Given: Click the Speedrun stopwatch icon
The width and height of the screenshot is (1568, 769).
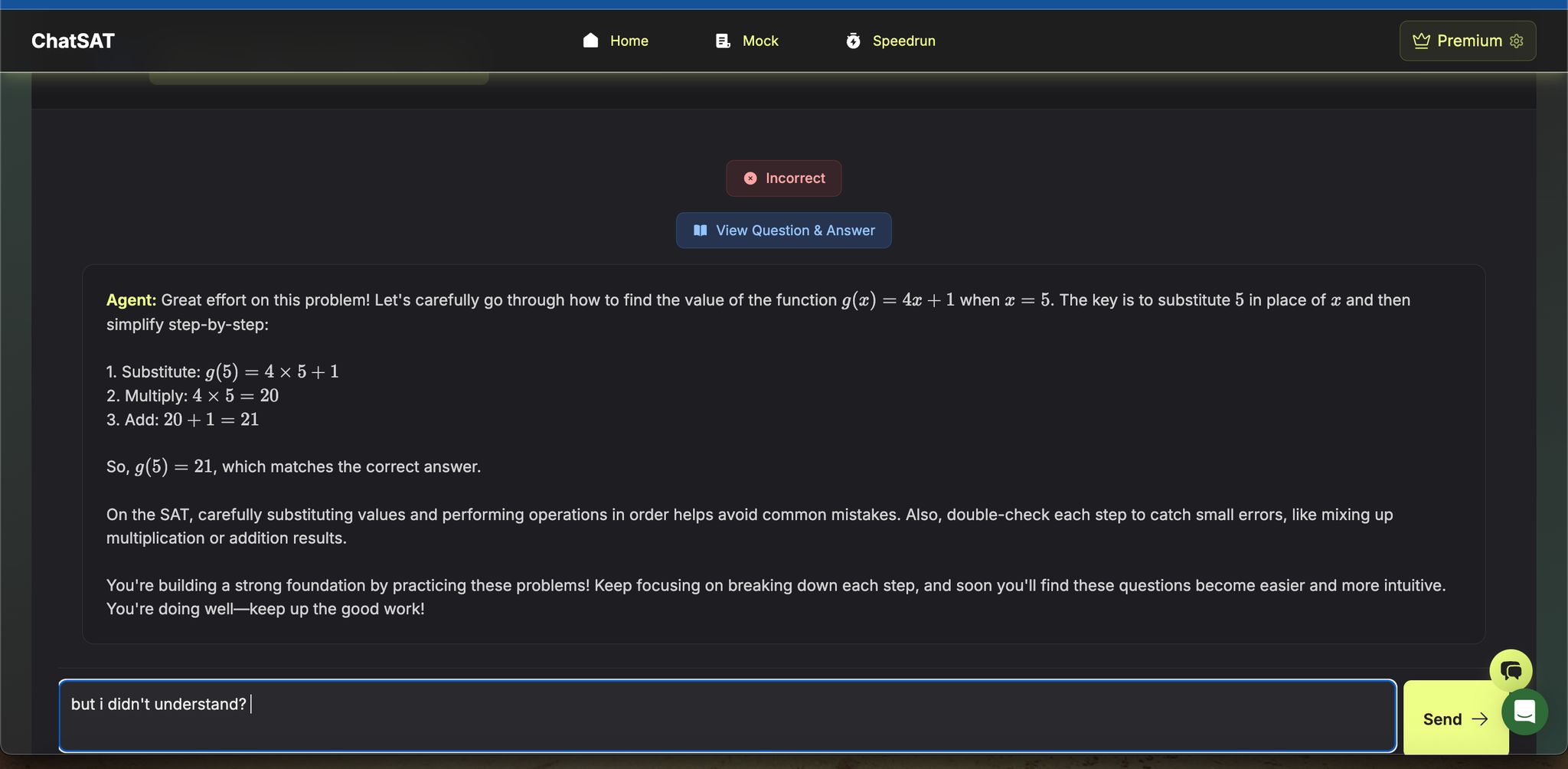Looking at the screenshot, I should [853, 41].
